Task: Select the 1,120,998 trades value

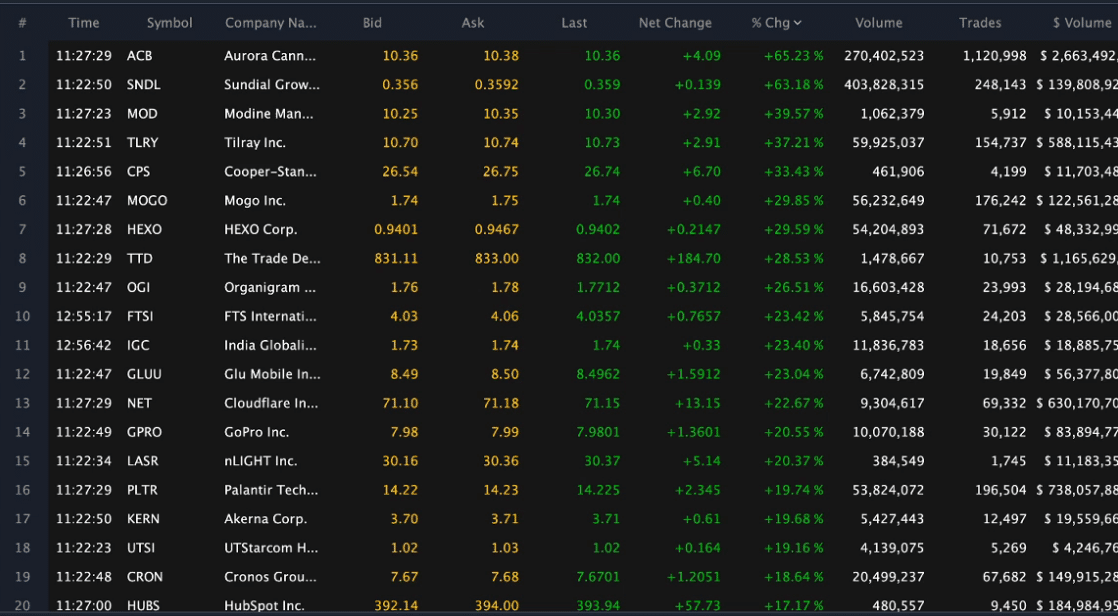Action: click(x=995, y=56)
